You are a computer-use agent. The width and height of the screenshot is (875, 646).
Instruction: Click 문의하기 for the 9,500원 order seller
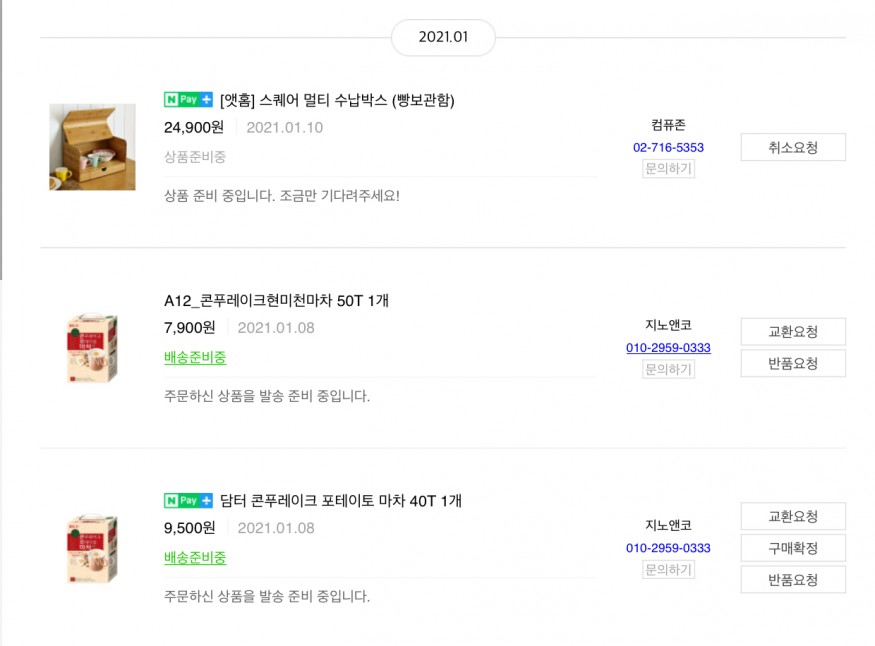pos(668,569)
